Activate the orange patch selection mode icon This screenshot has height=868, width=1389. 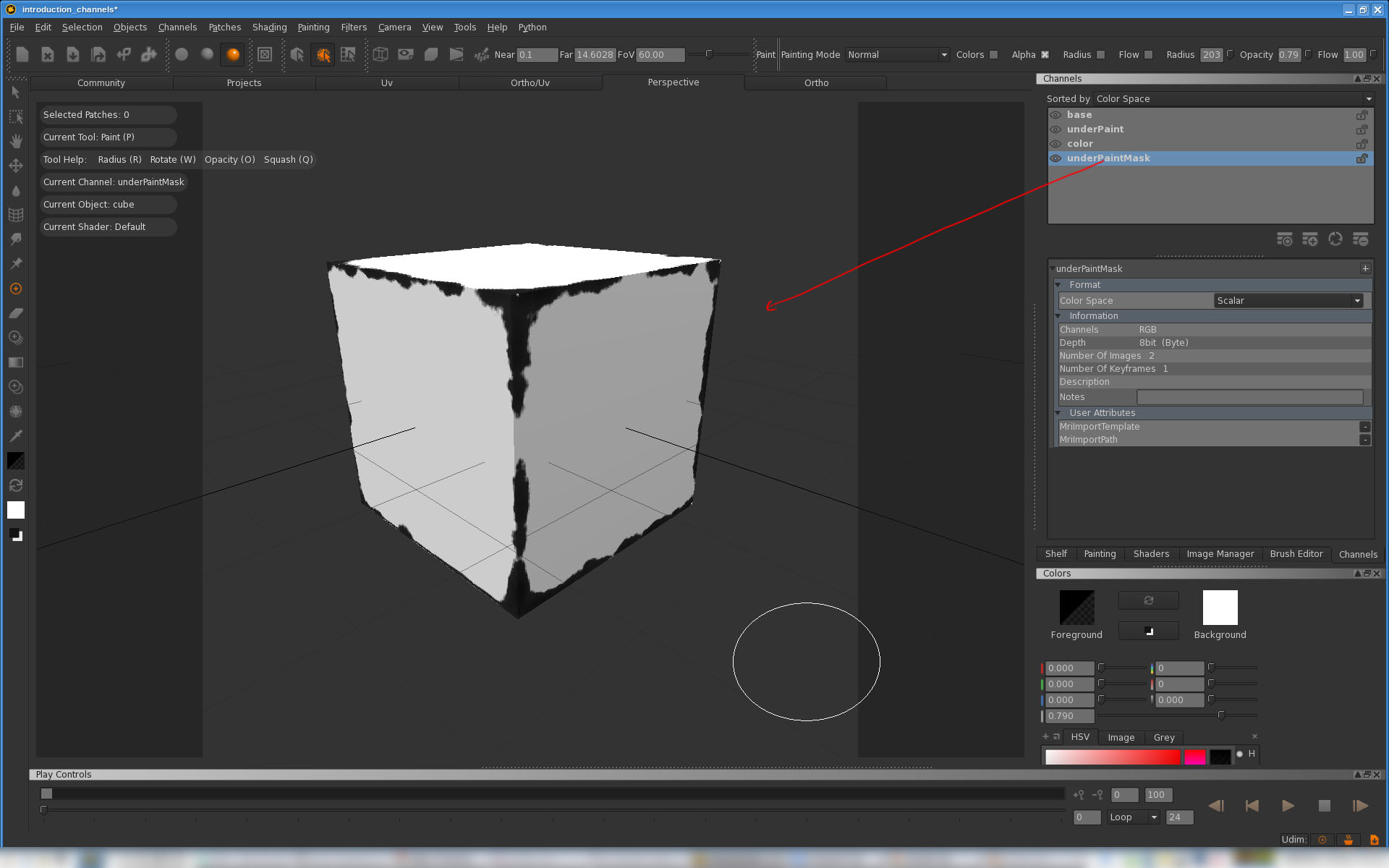pyautogui.click(x=323, y=54)
